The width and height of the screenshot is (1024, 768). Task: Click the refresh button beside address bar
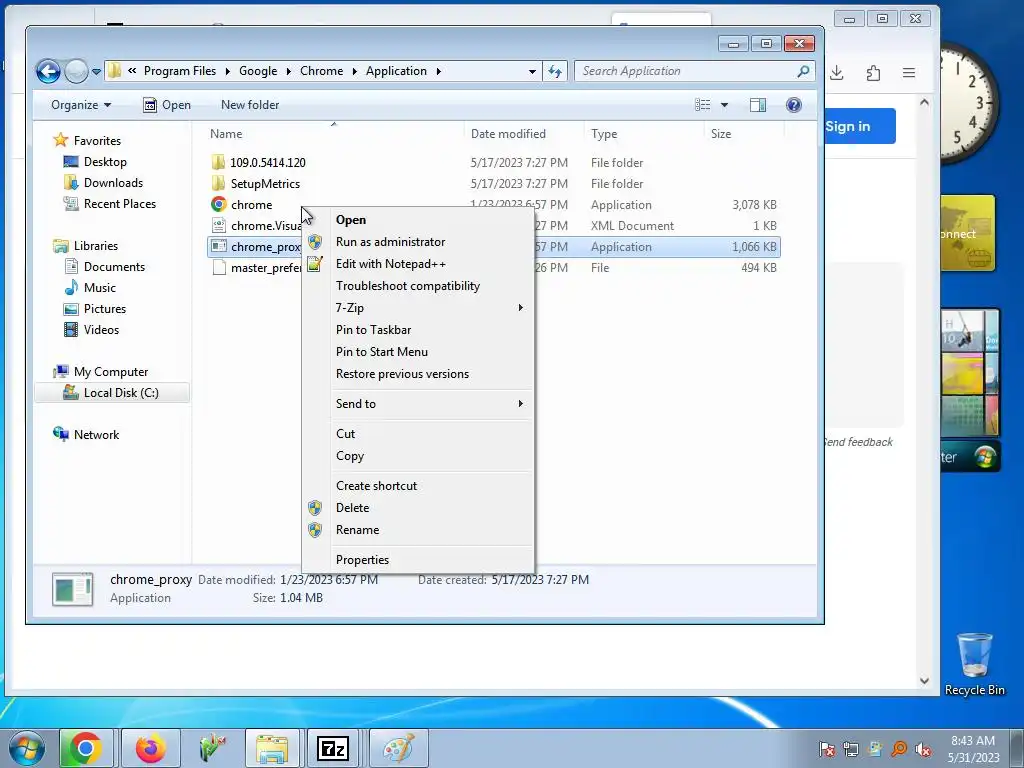555,71
